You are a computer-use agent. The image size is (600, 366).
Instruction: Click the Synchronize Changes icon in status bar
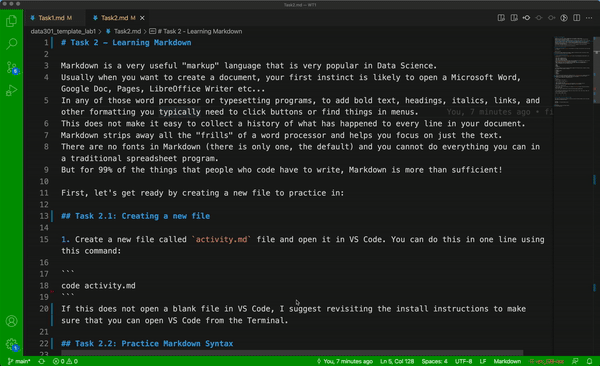tap(41, 361)
